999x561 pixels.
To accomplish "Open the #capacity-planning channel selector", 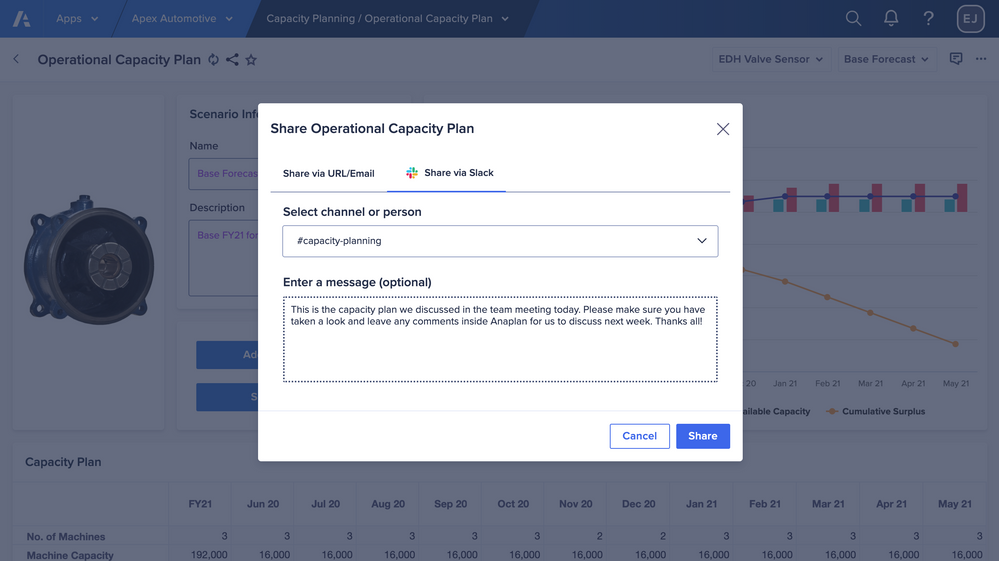I will [500, 241].
